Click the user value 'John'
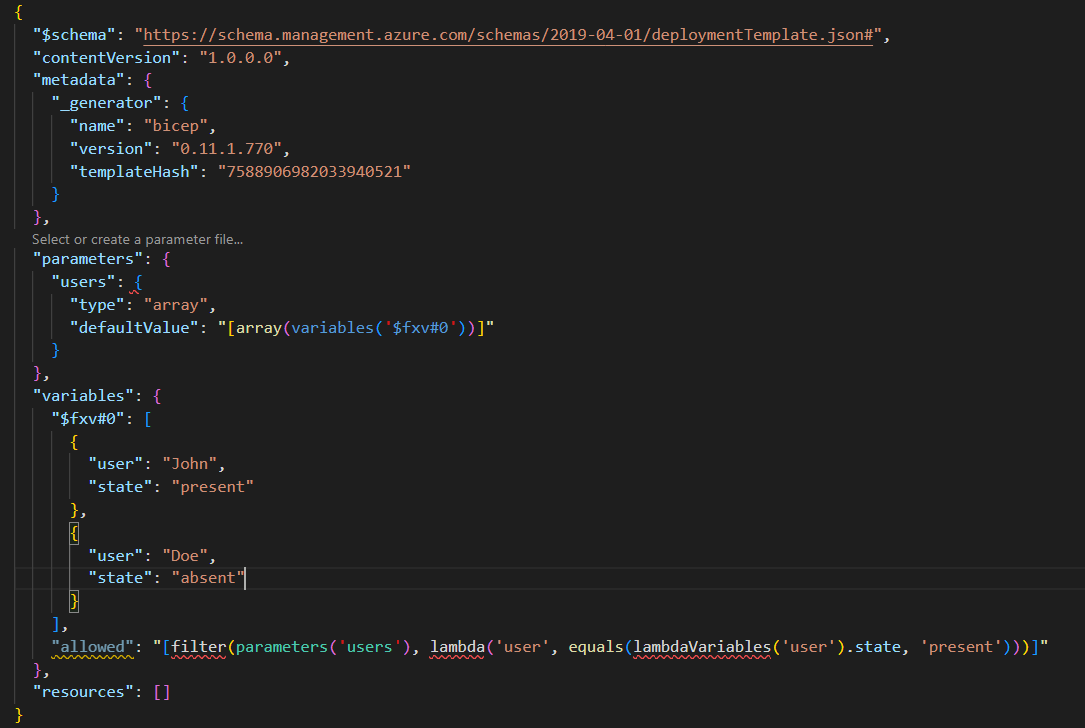 pyautogui.click(x=190, y=463)
